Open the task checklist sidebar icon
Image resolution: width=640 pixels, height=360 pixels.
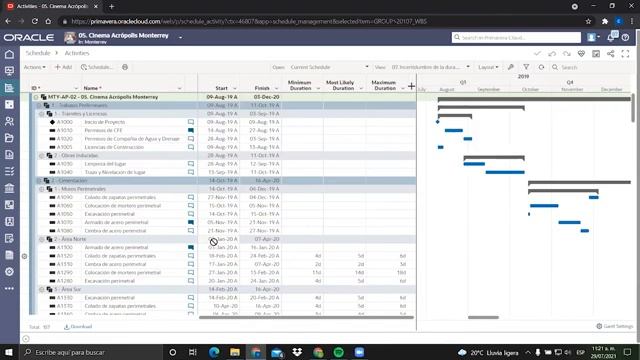point(9,171)
